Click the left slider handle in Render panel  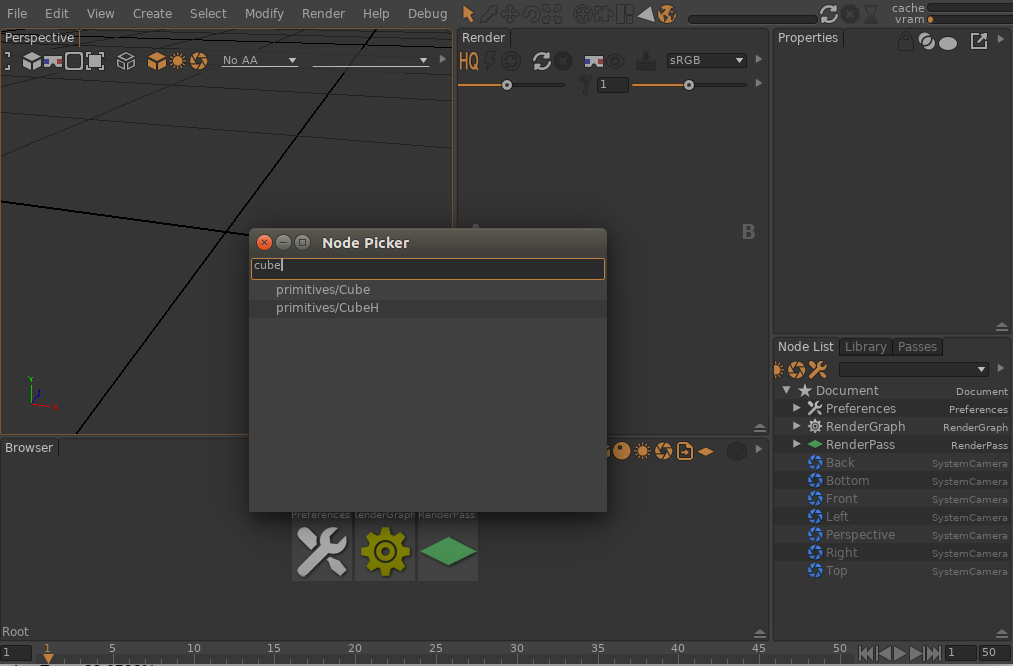coord(507,85)
